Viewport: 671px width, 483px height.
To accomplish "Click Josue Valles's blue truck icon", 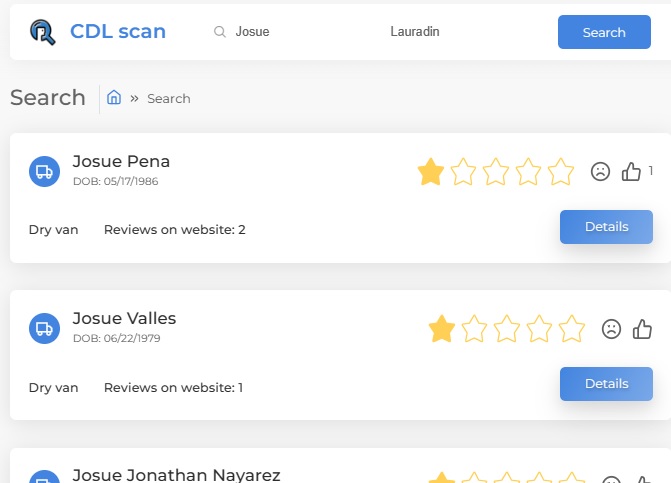I will (x=45, y=329).
